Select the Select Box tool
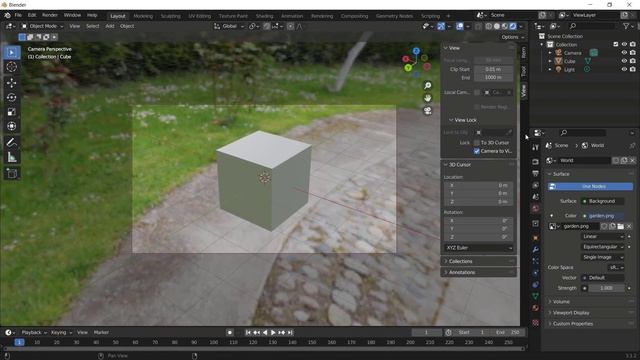This screenshot has width=640, height=360. 12,53
